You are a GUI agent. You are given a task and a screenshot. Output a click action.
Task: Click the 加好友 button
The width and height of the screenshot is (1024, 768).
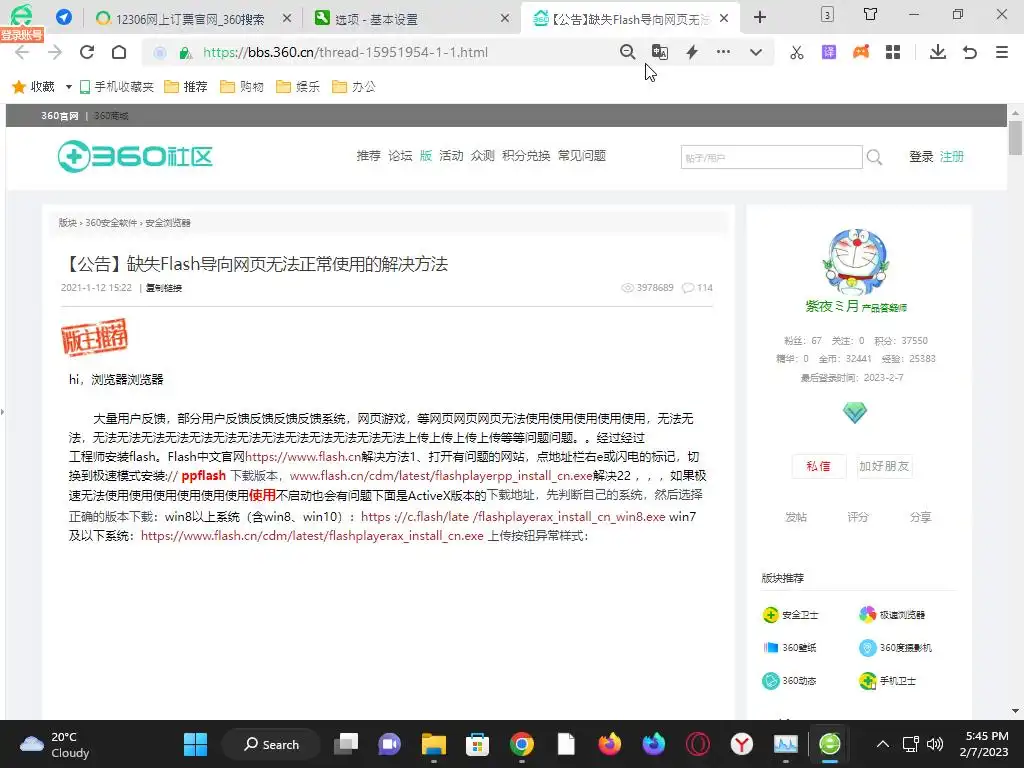pos(884,466)
